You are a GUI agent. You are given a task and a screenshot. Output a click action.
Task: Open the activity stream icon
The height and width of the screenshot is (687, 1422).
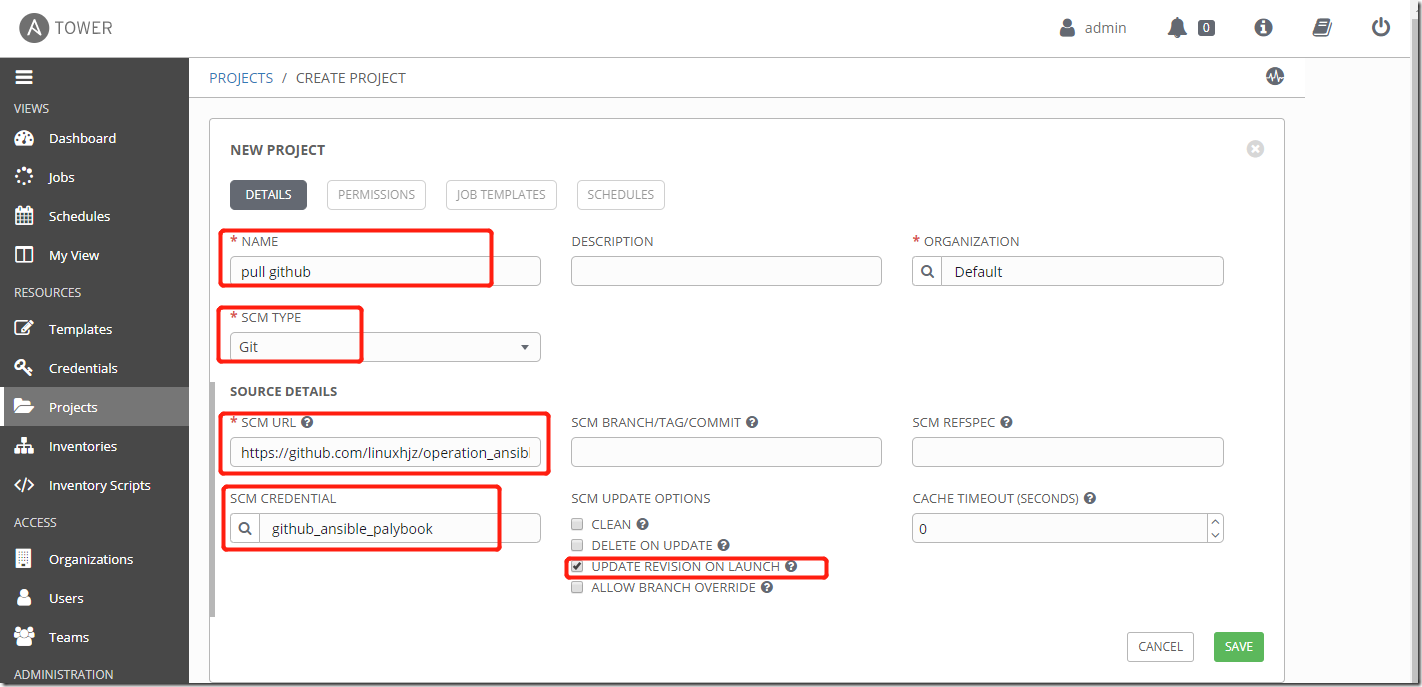coord(1274,76)
